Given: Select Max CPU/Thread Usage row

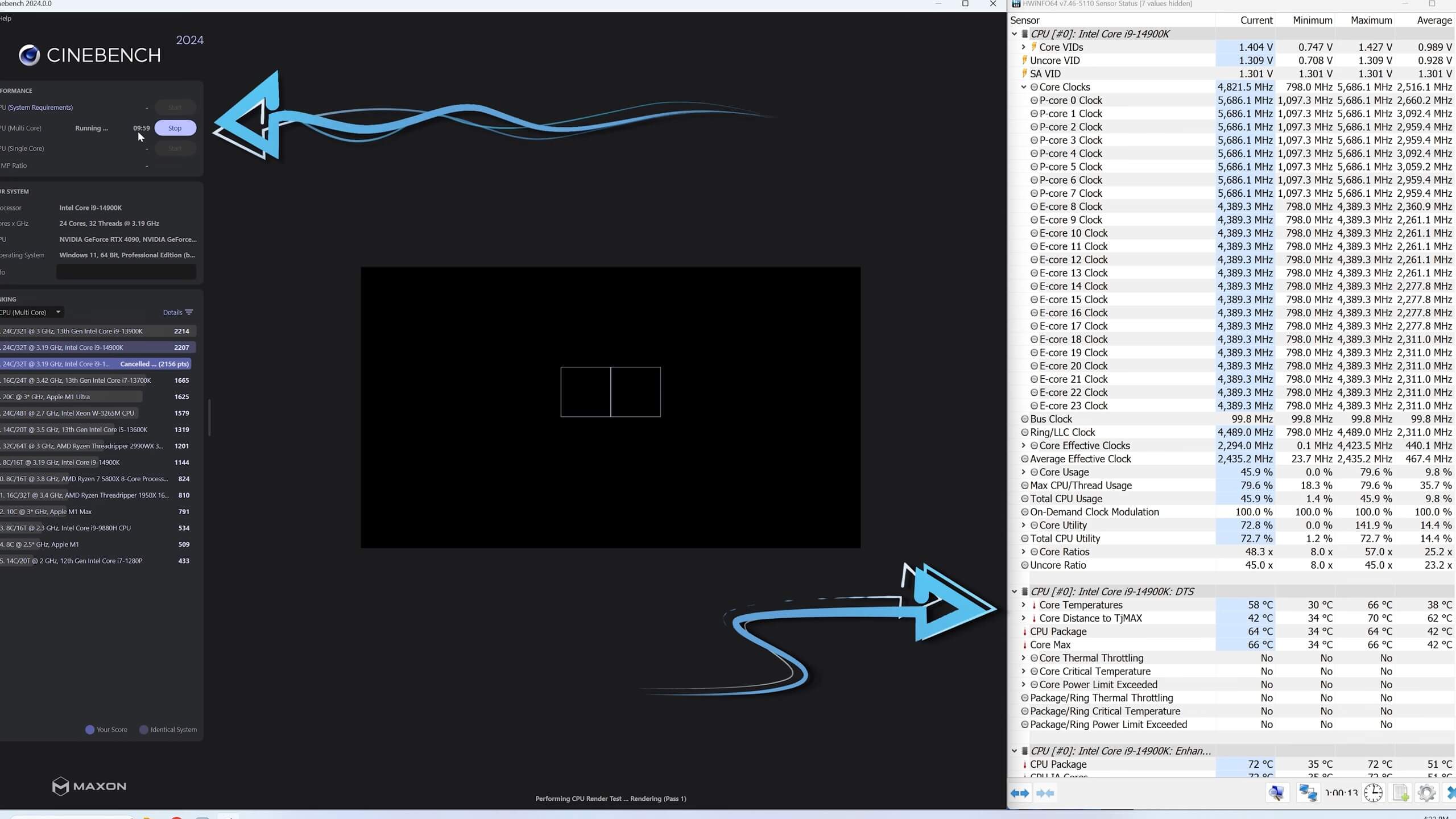Looking at the screenshot, I should click(1231, 486).
